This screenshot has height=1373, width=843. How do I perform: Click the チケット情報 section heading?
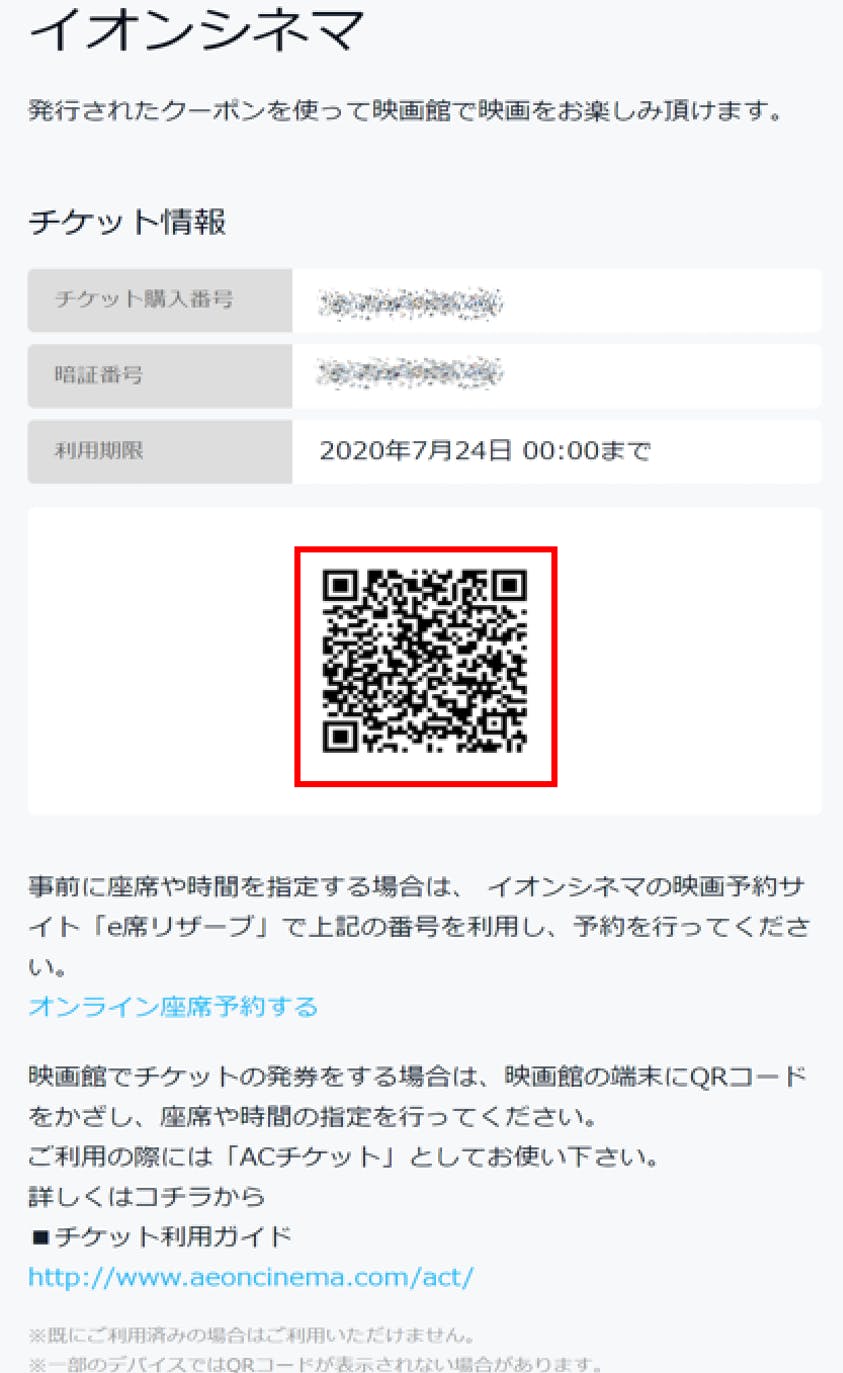click(x=128, y=223)
